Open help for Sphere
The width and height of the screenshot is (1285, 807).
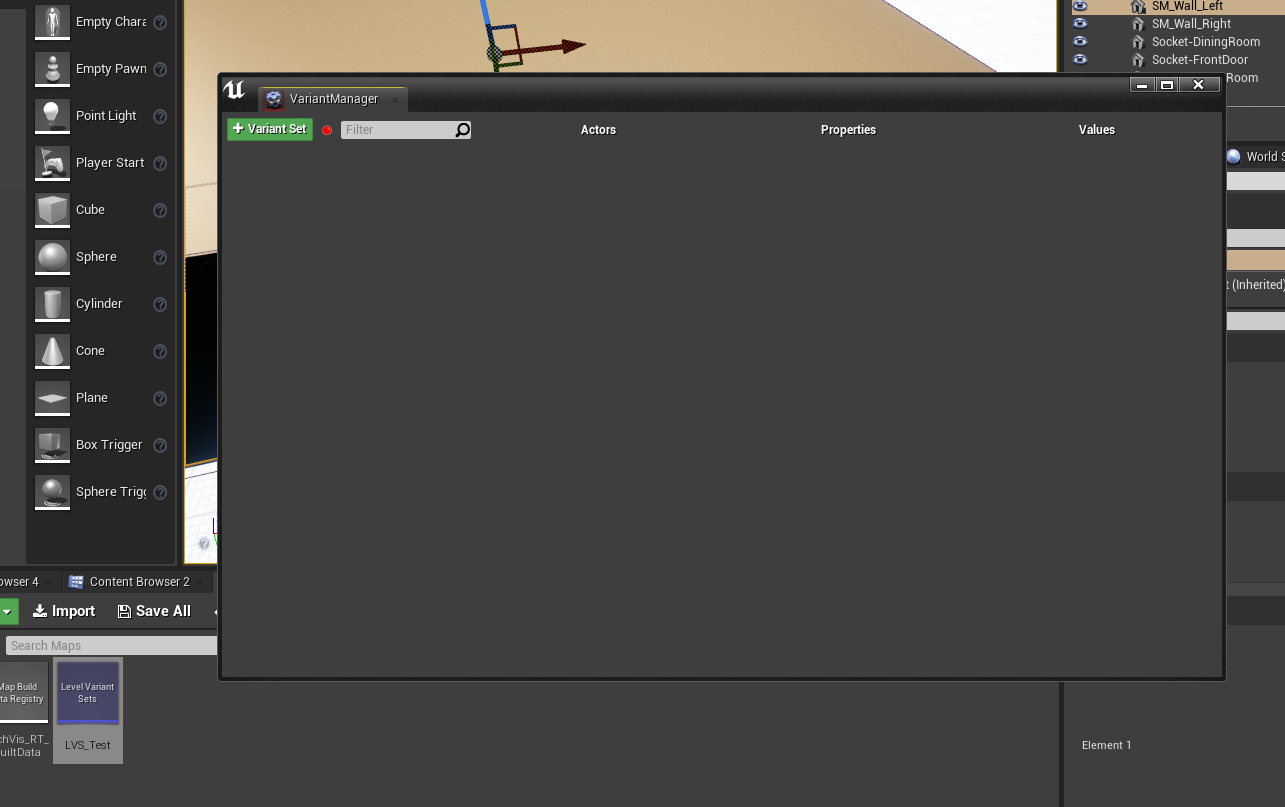160,257
